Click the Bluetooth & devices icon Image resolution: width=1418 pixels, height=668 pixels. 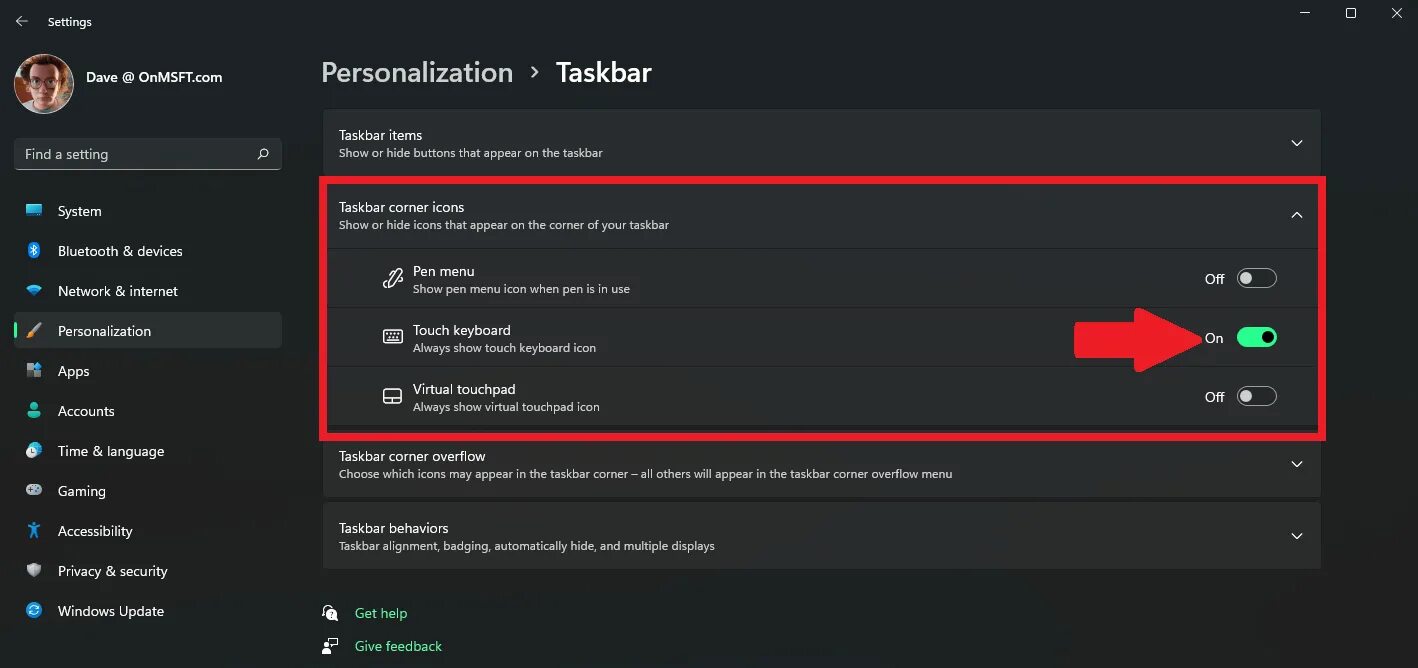click(34, 251)
